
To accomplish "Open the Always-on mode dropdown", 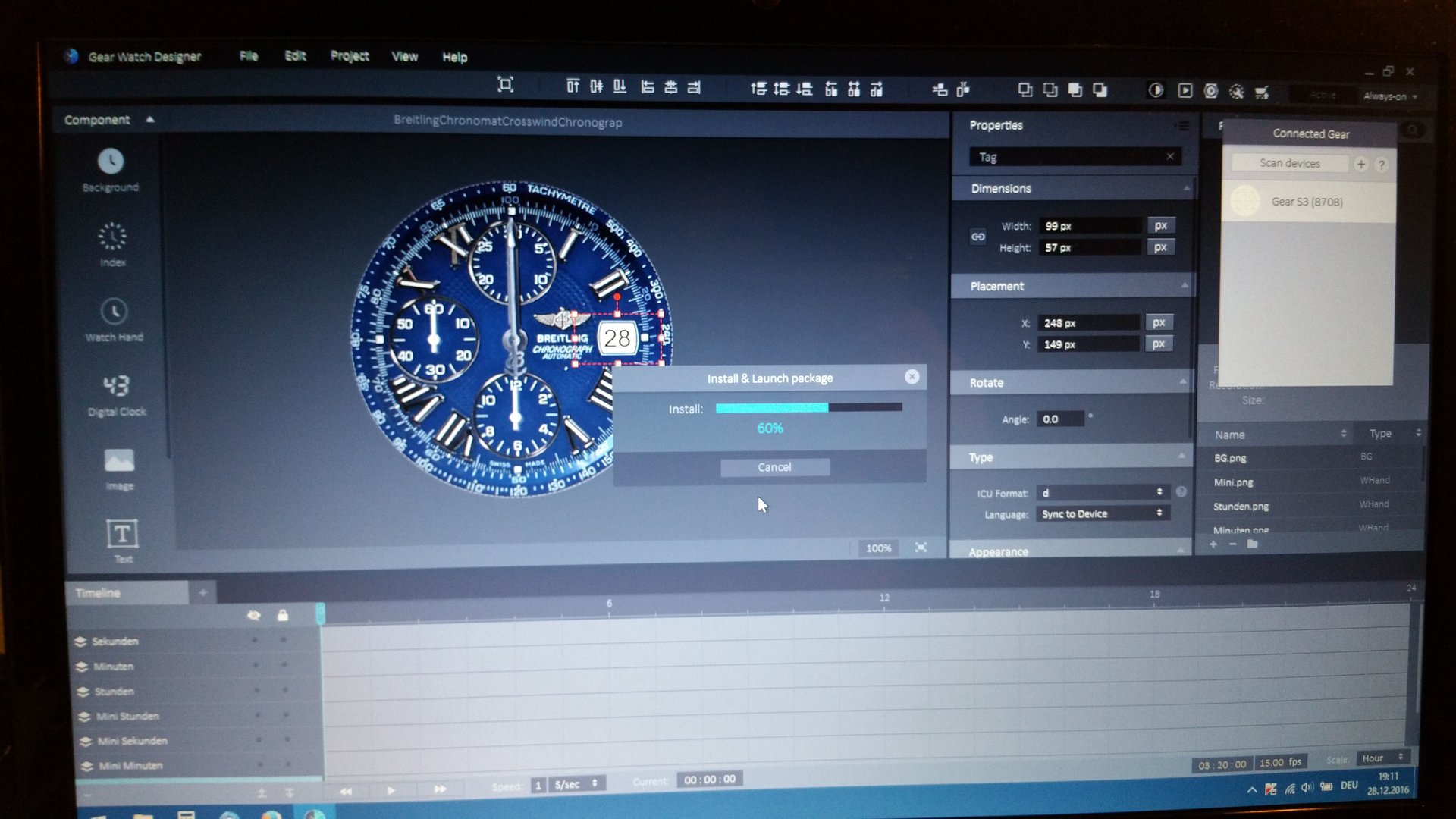I will point(1389,96).
